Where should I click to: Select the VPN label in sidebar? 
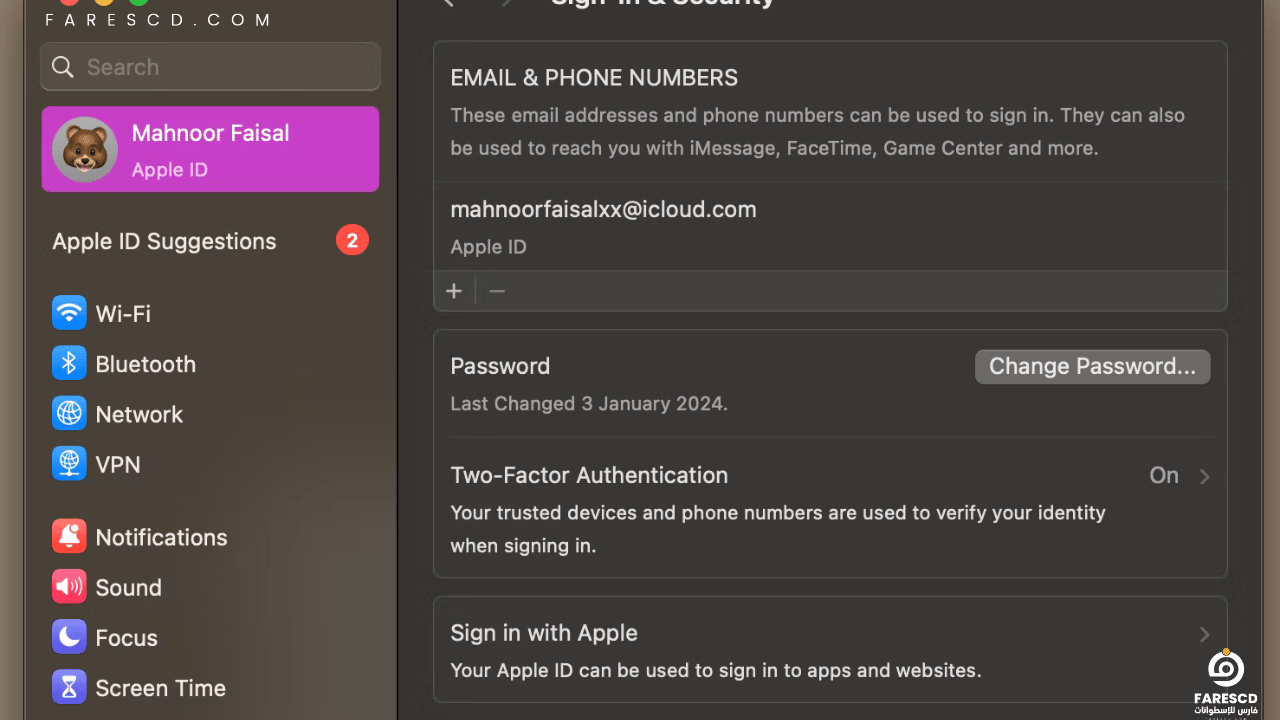(x=118, y=464)
